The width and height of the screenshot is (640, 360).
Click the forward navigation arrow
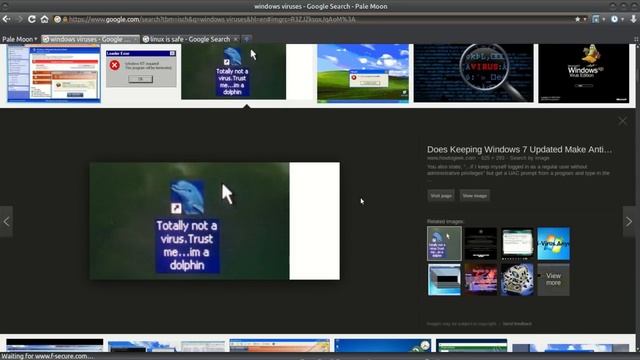[x=19, y=19]
